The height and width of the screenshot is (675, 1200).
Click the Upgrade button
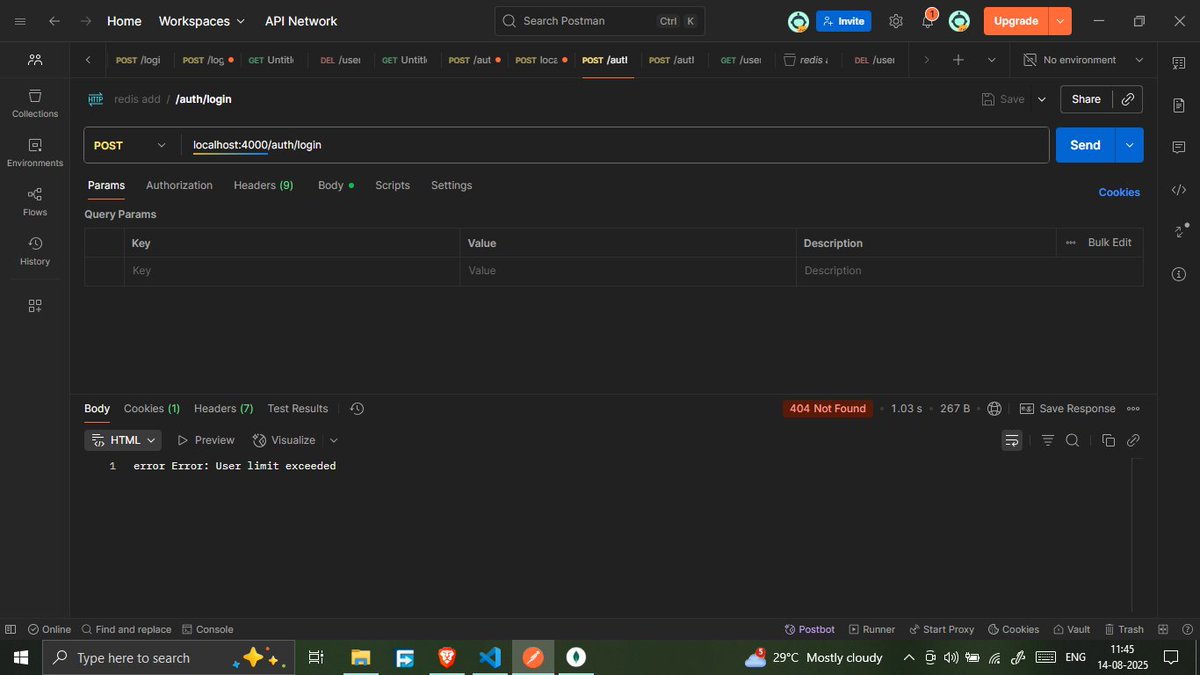pyautogui.click(x=1016, y=21)
